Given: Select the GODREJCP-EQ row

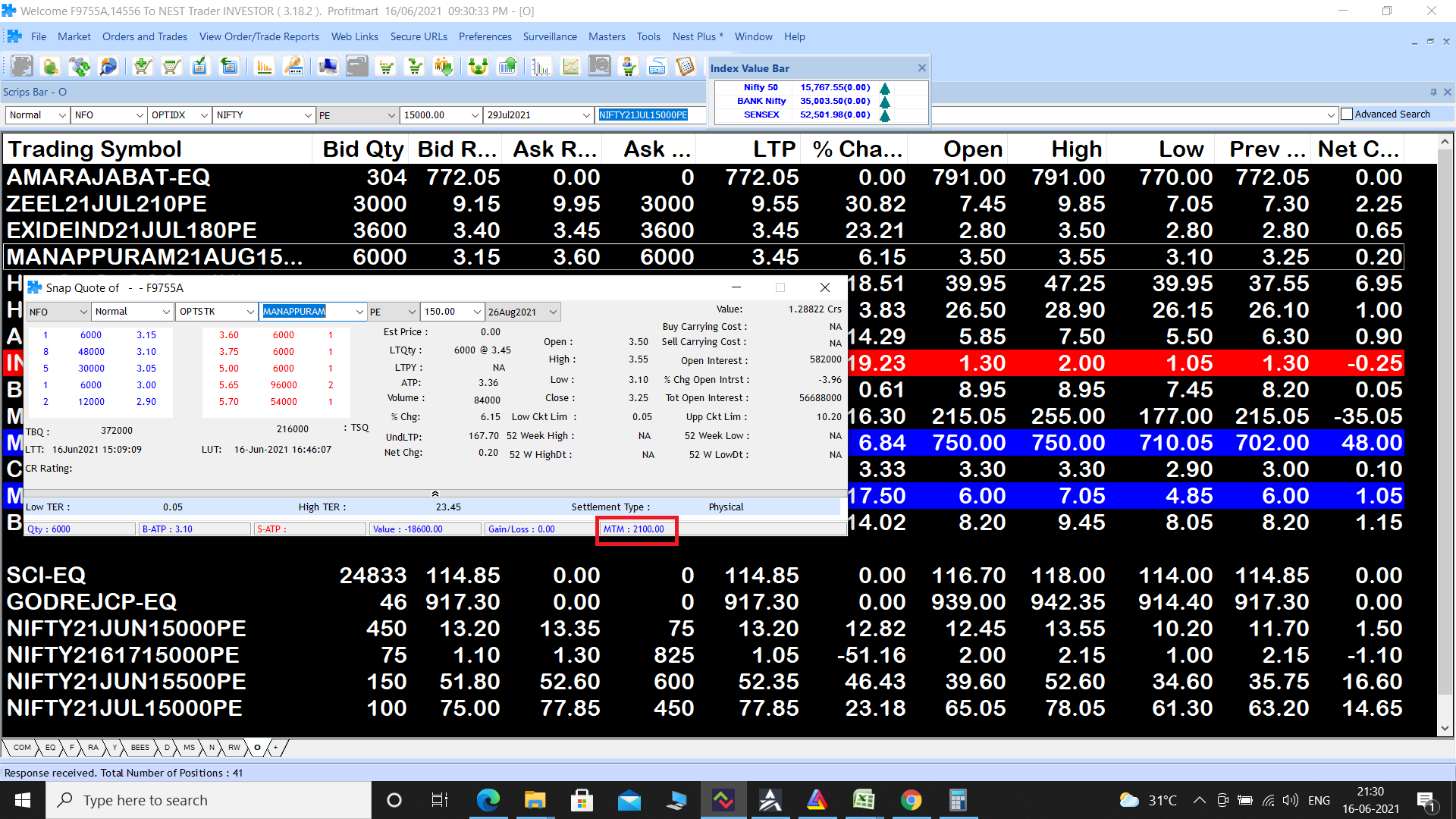Looking at the screenshot, I should coord(704,602).
